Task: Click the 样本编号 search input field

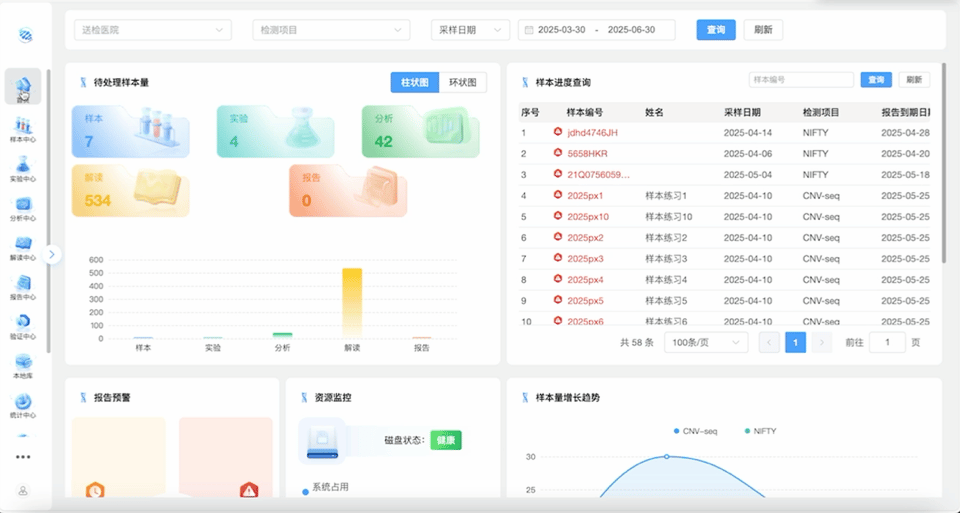Action: point(800,80)
